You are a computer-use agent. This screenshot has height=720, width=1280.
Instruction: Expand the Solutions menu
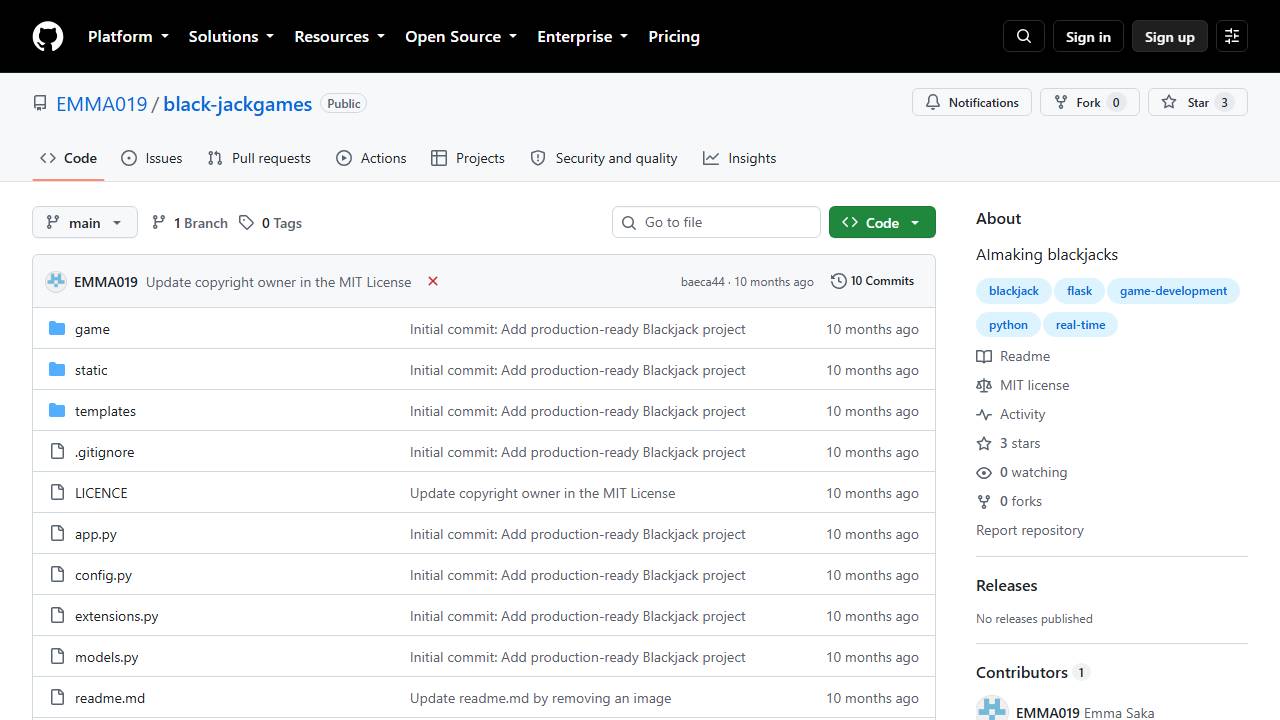pos(231,36)
